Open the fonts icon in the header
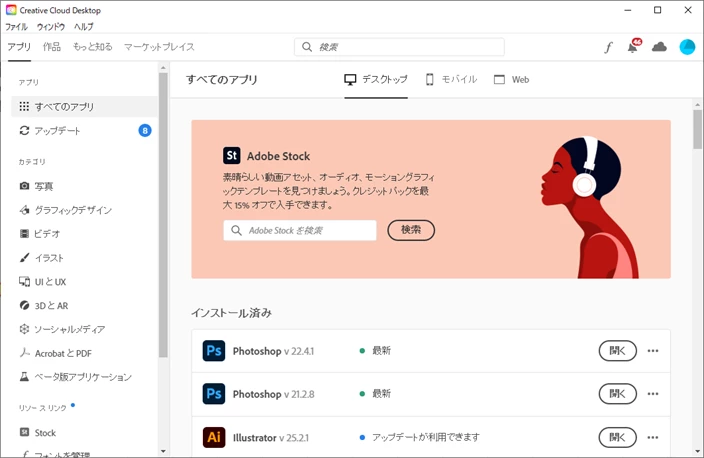704x458 pixels. click(608, 47)
